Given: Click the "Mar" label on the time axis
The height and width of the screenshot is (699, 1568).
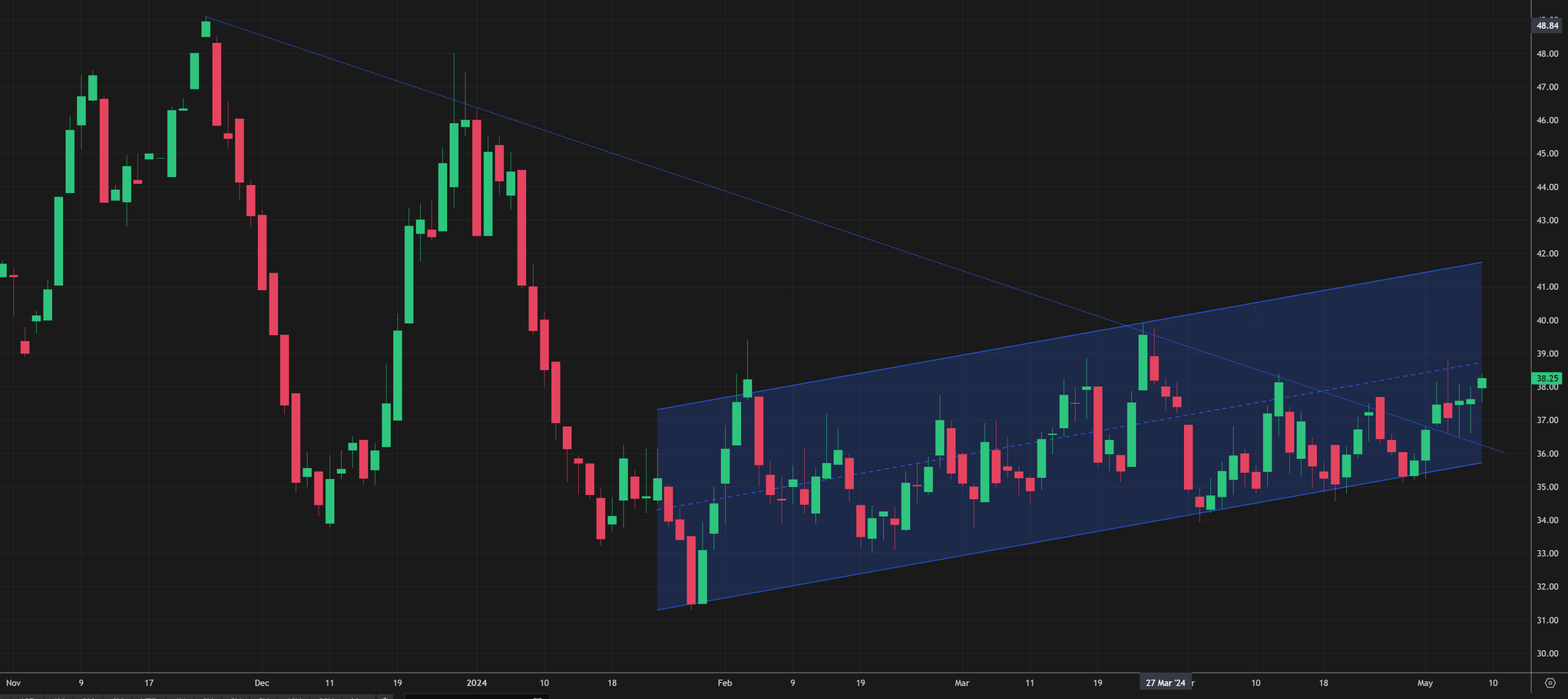Looking at the screenshot, I should [962, 683].
